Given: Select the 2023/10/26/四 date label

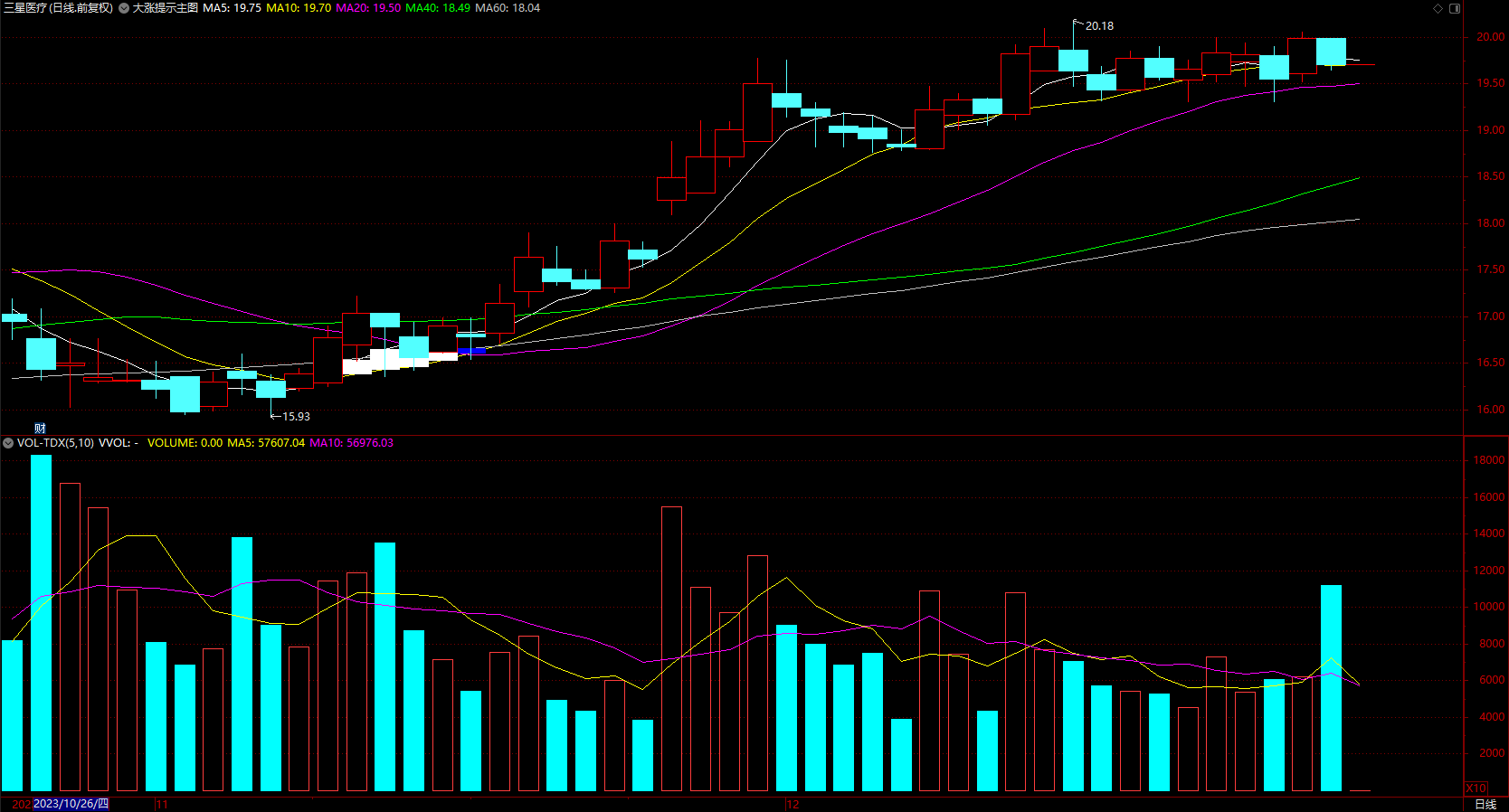Looking at the screenshot, I should click(x=71, y=804).
